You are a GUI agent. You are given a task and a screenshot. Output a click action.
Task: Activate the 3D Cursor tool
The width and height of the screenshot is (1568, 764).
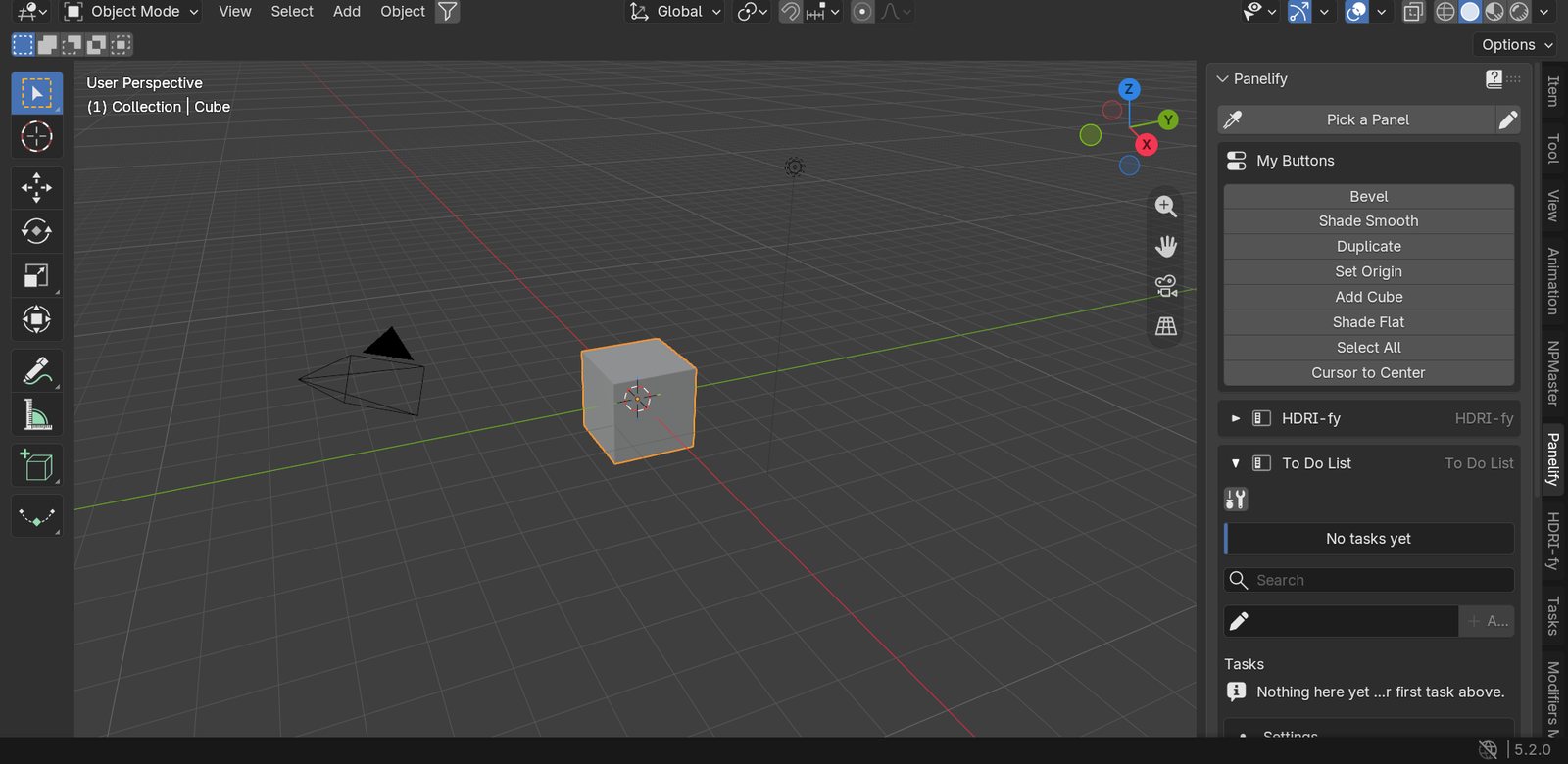[37, 136]
